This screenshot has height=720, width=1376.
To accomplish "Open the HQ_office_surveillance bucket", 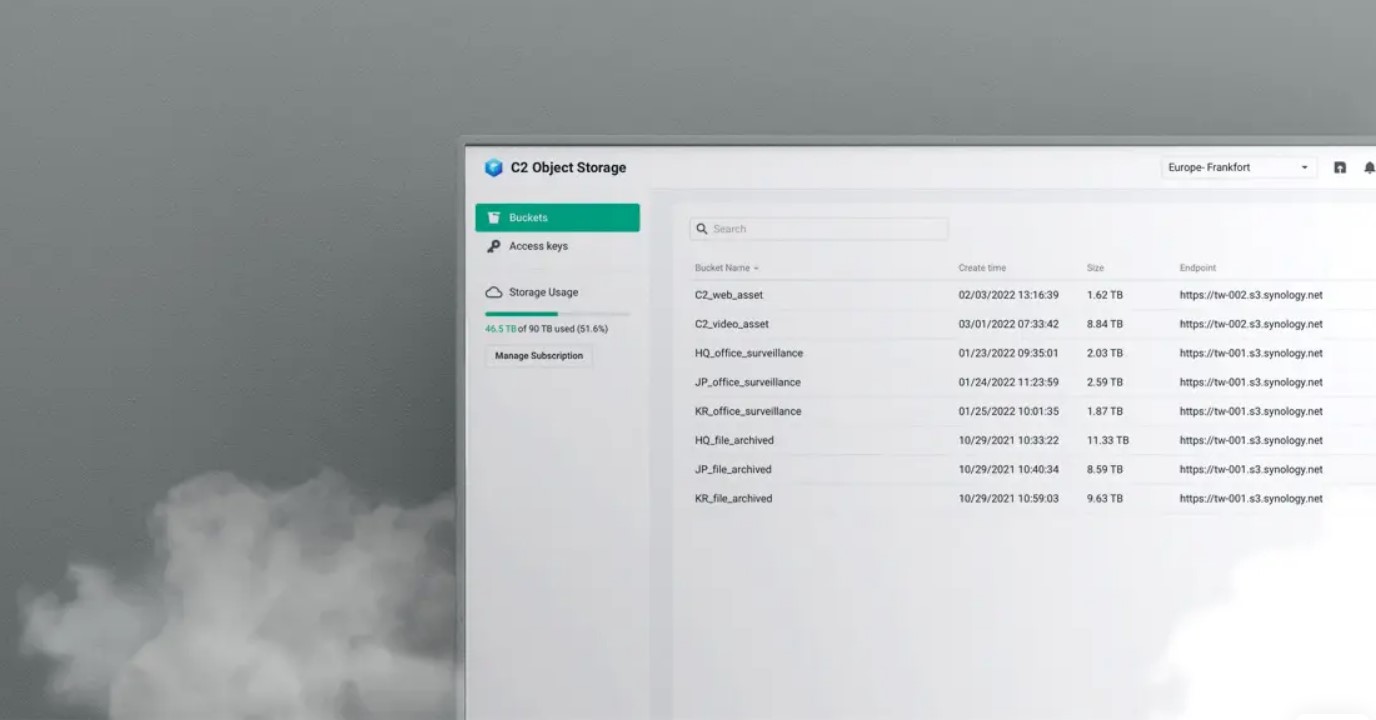I will click(749, 353).
